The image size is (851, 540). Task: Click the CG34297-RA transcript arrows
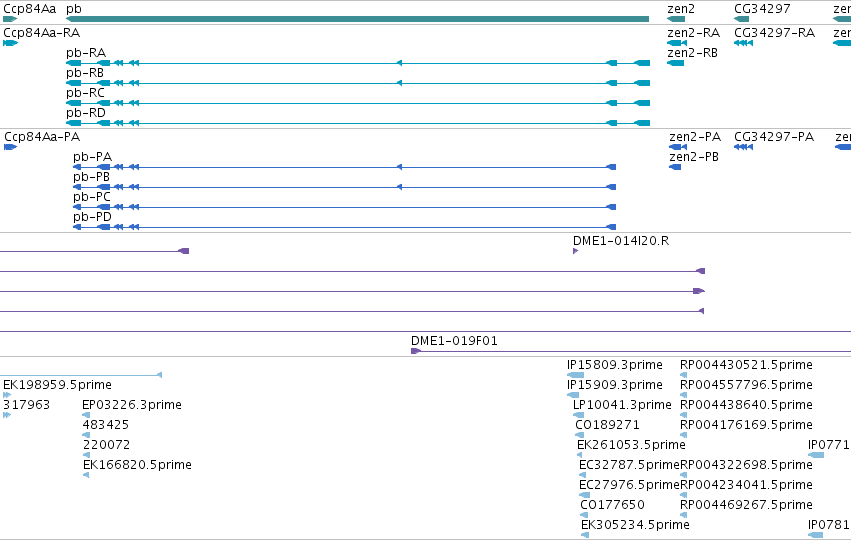pyautogui.click(x=743, y=43)
